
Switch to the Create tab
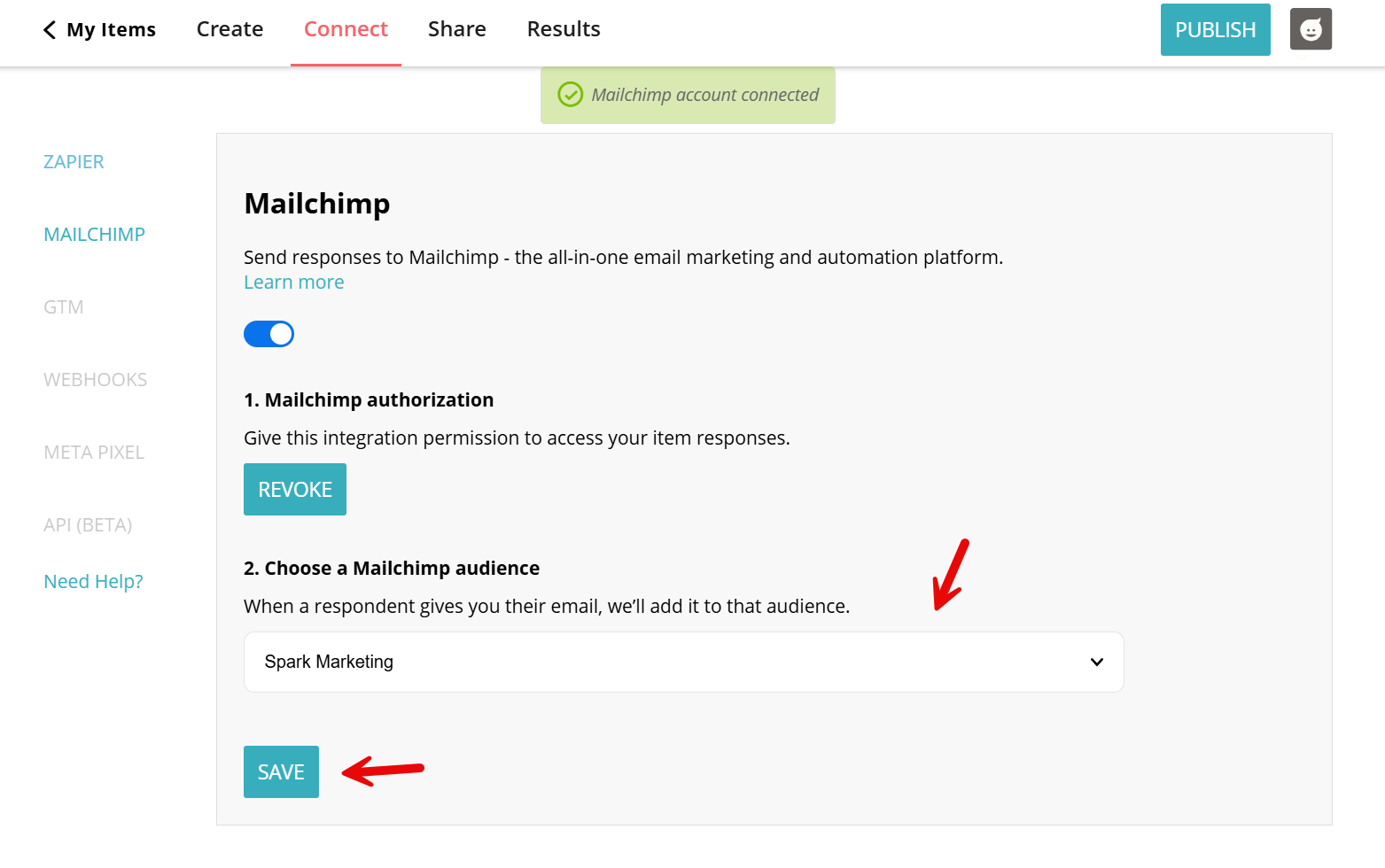pos(230,28)
